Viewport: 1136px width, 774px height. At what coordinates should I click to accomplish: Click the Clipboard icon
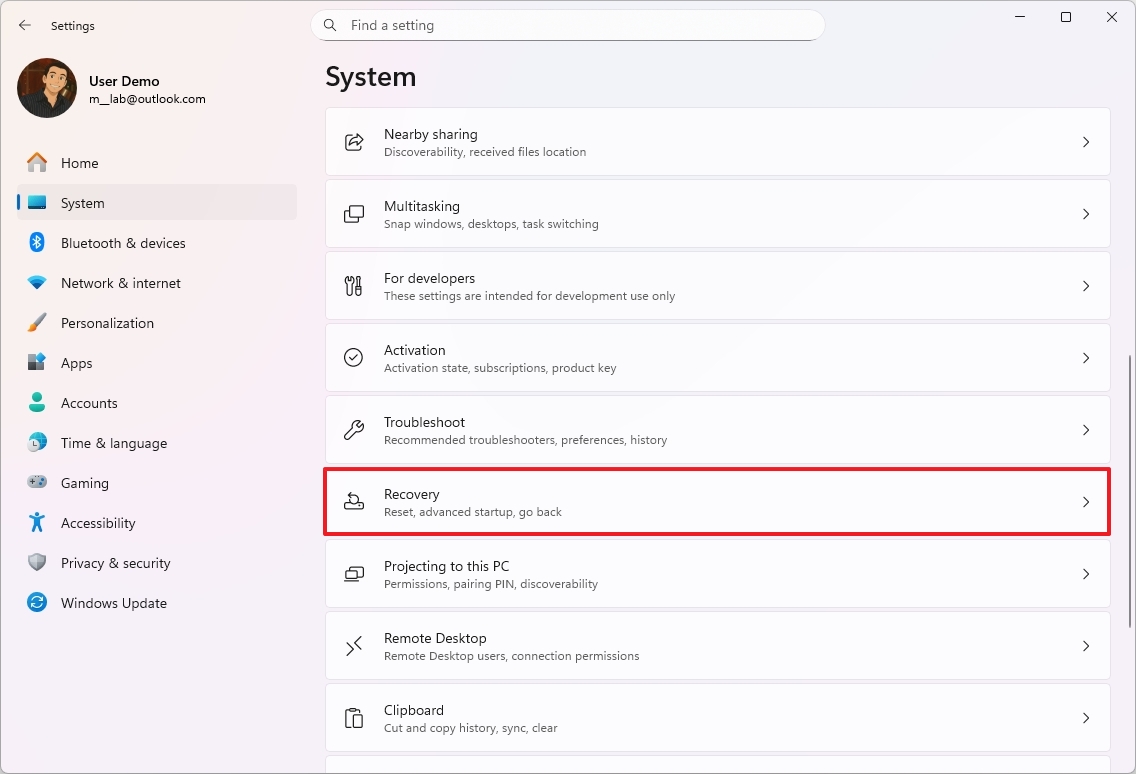[x=354, y=718]
